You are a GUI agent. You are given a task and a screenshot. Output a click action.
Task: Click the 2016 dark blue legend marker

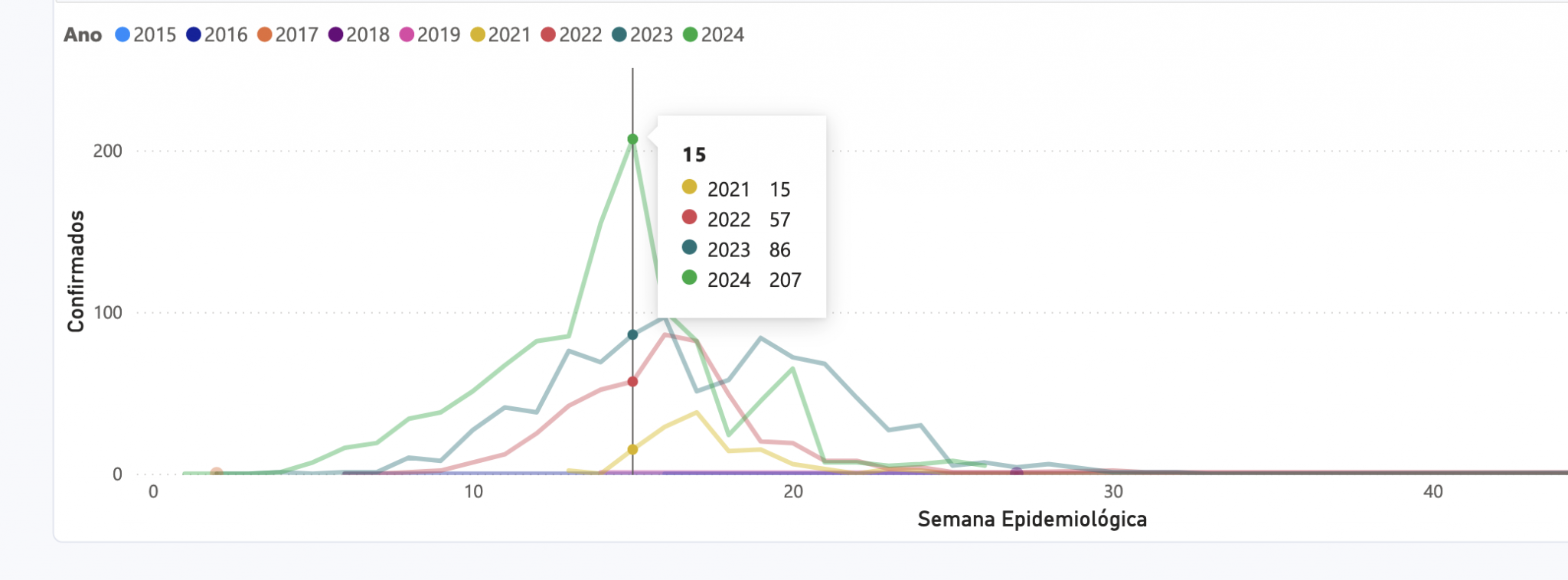[194, 35]
